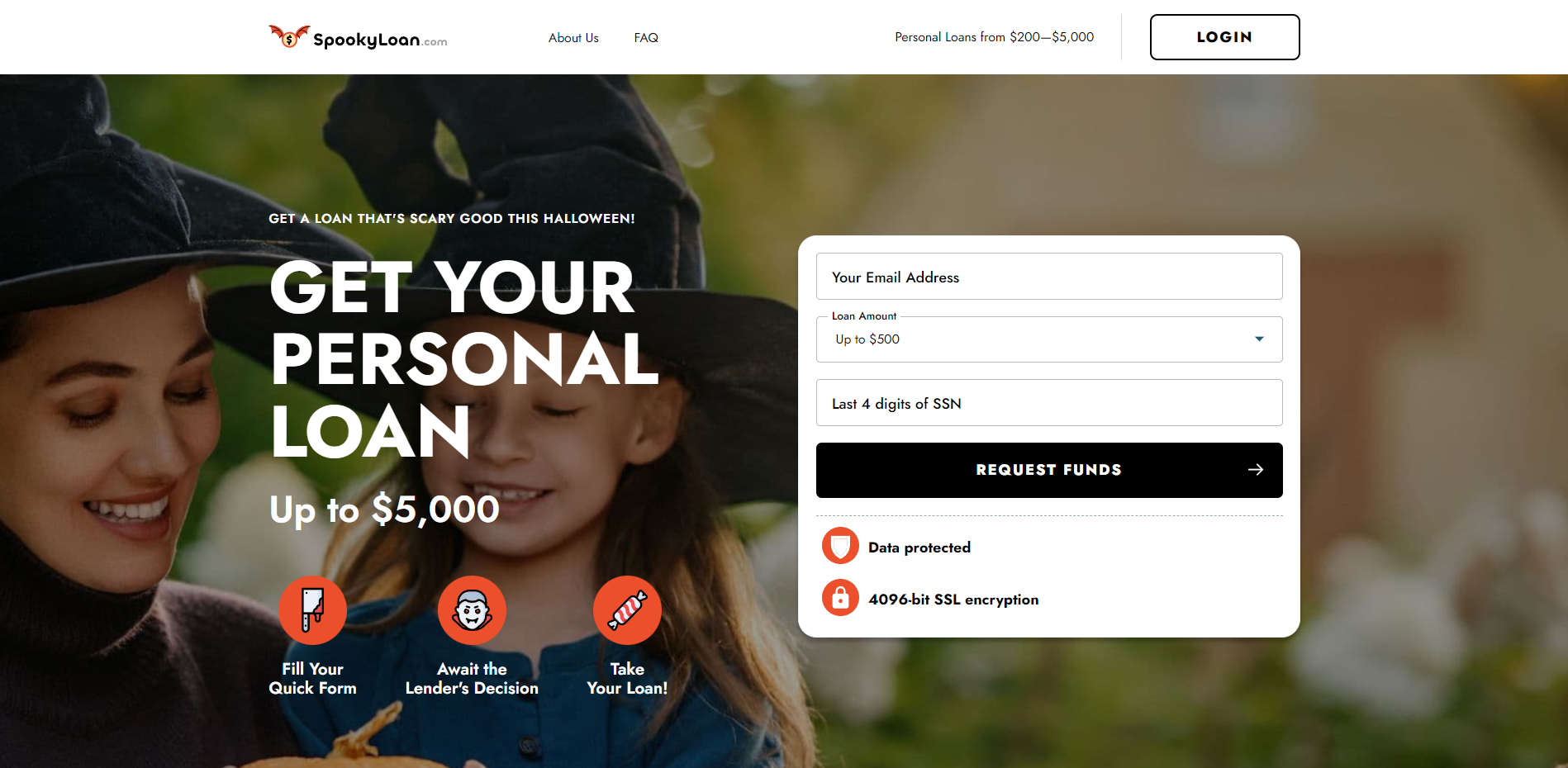The height and width of the screenshot is (768, 1568).
Task: Go to the FAQ menu item
Action: (646, 38)
